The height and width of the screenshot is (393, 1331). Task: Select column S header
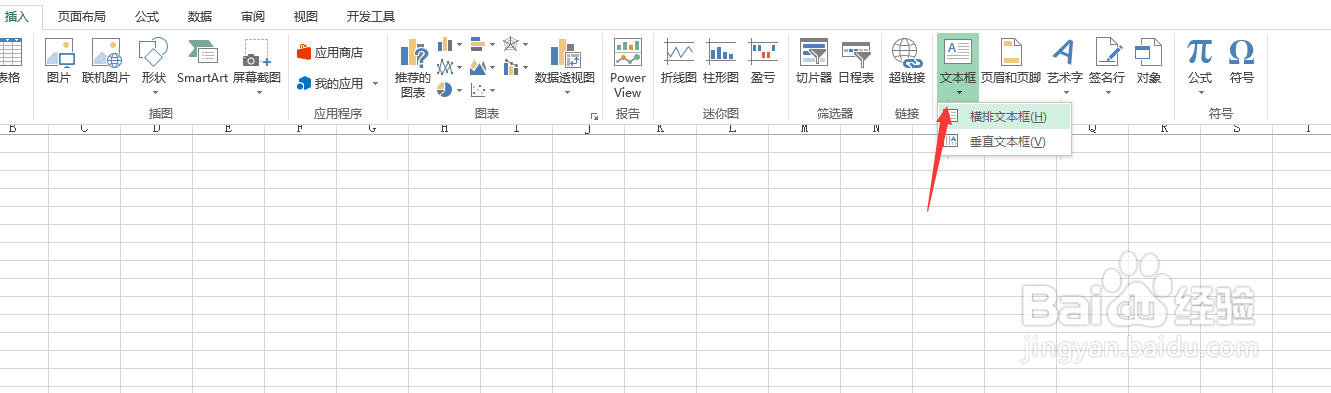coord(1236,128)
